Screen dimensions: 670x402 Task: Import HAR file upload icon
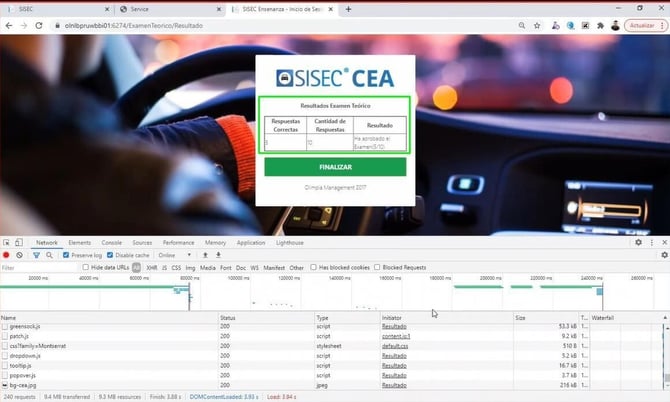point(205,255)
